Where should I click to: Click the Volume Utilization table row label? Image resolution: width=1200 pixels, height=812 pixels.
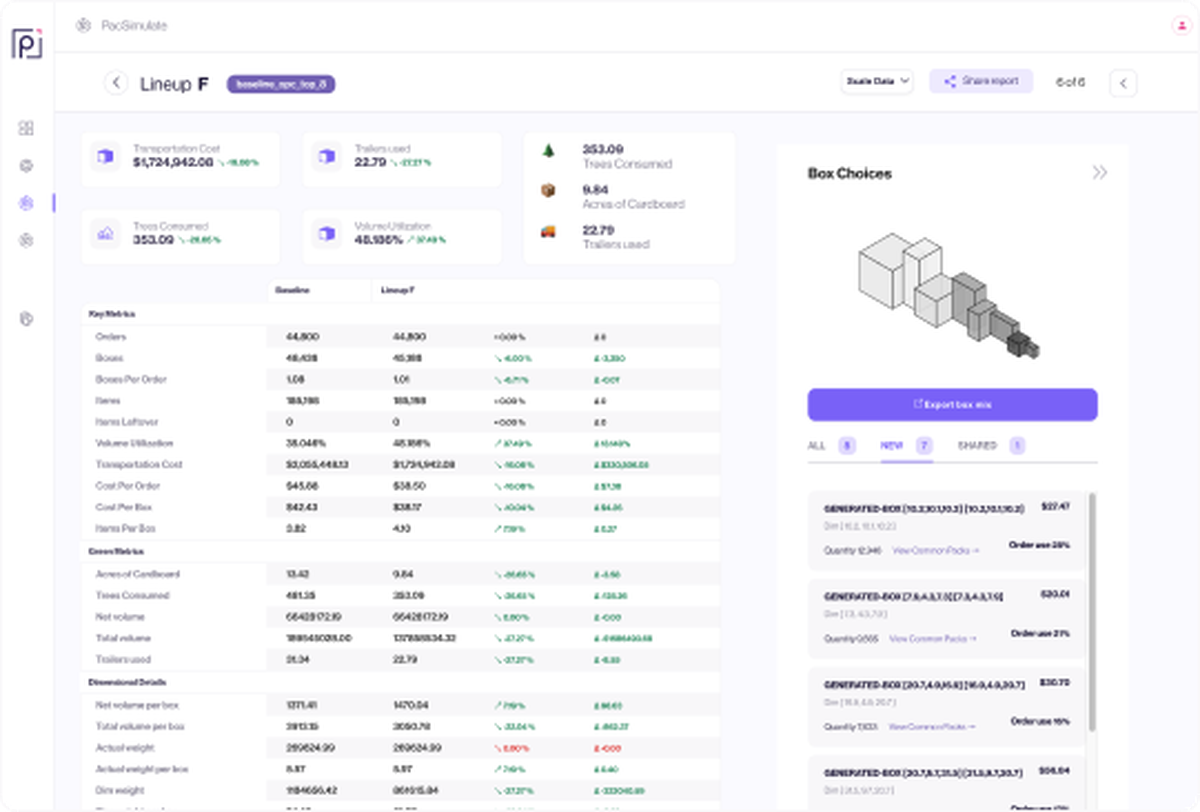[135, 443]
